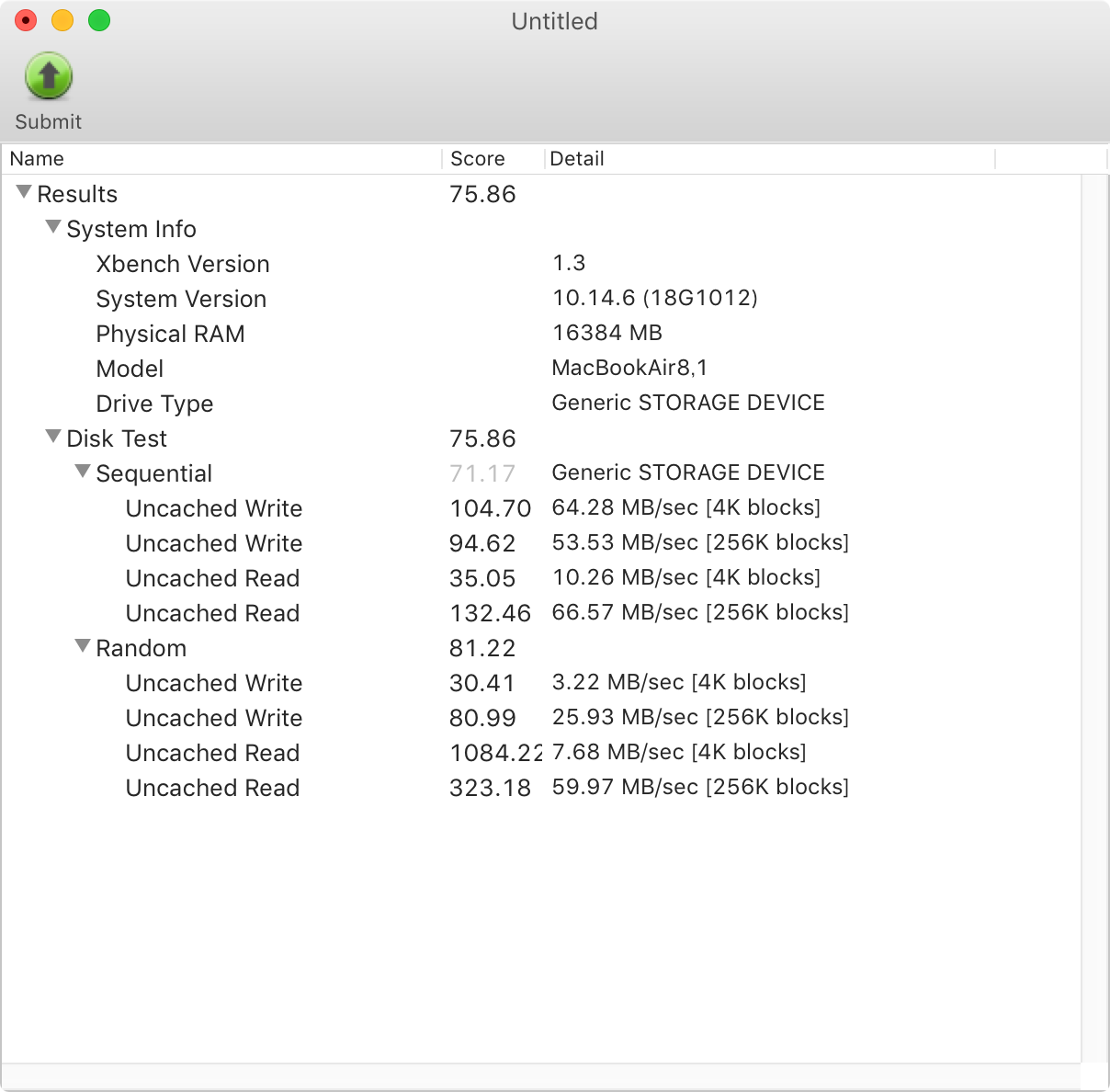
Task: Click the 16384 MB detail value
Action: (x=607, y=333)
